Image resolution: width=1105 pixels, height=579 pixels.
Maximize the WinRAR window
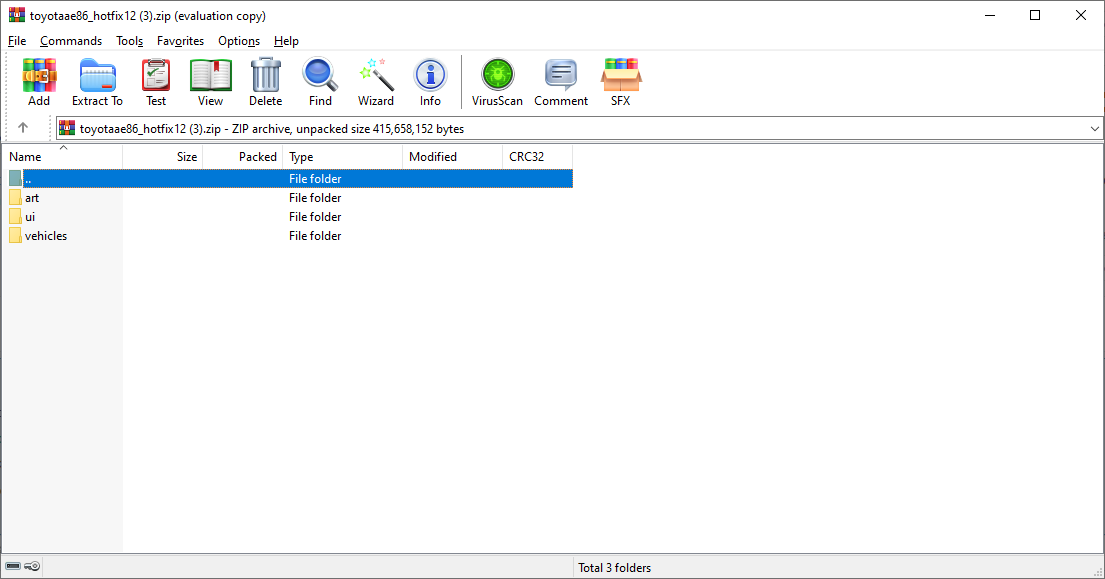pyautogui.click(x=1035, y=15)
